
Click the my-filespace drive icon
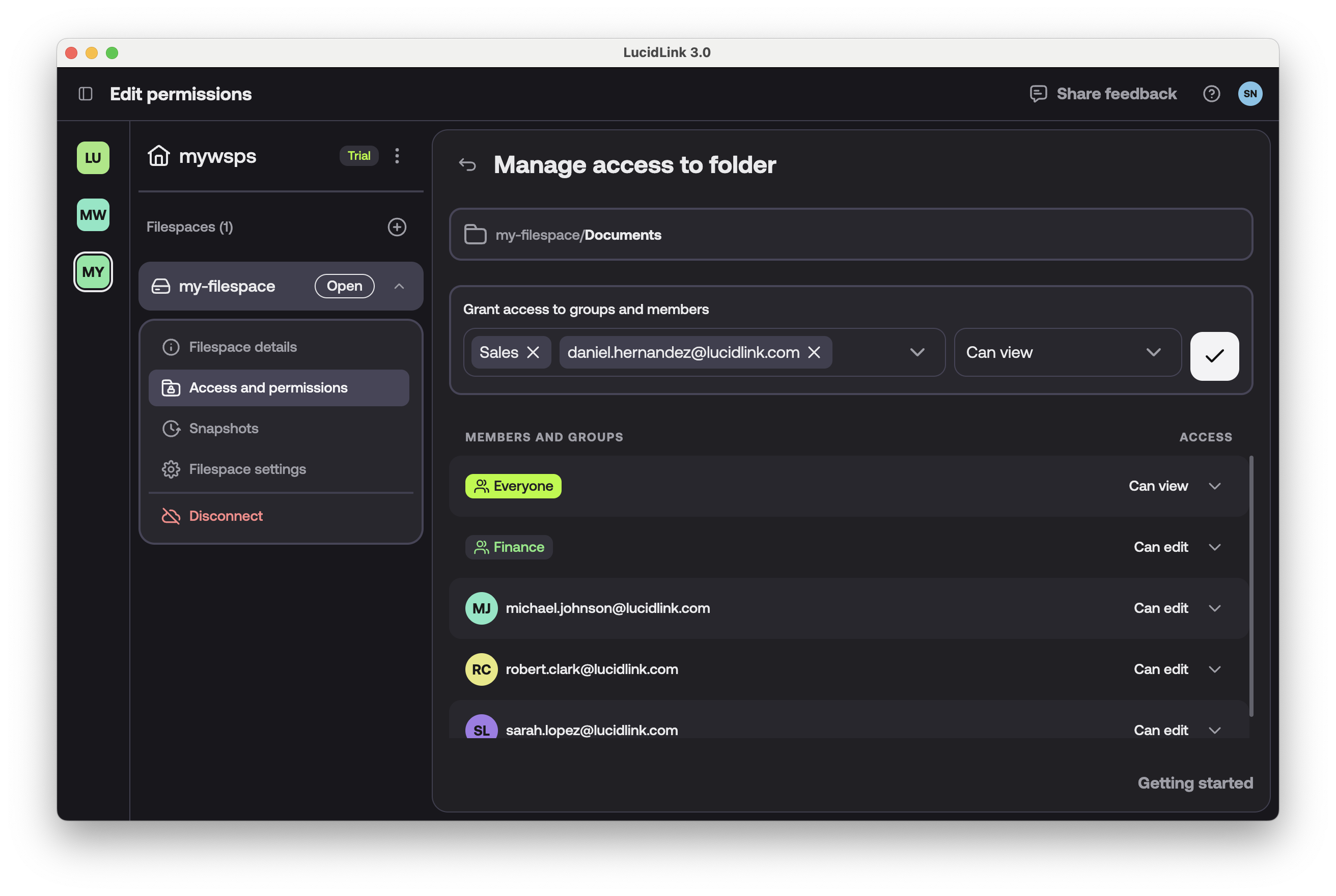pyautogui.click(x=160, y=286)
